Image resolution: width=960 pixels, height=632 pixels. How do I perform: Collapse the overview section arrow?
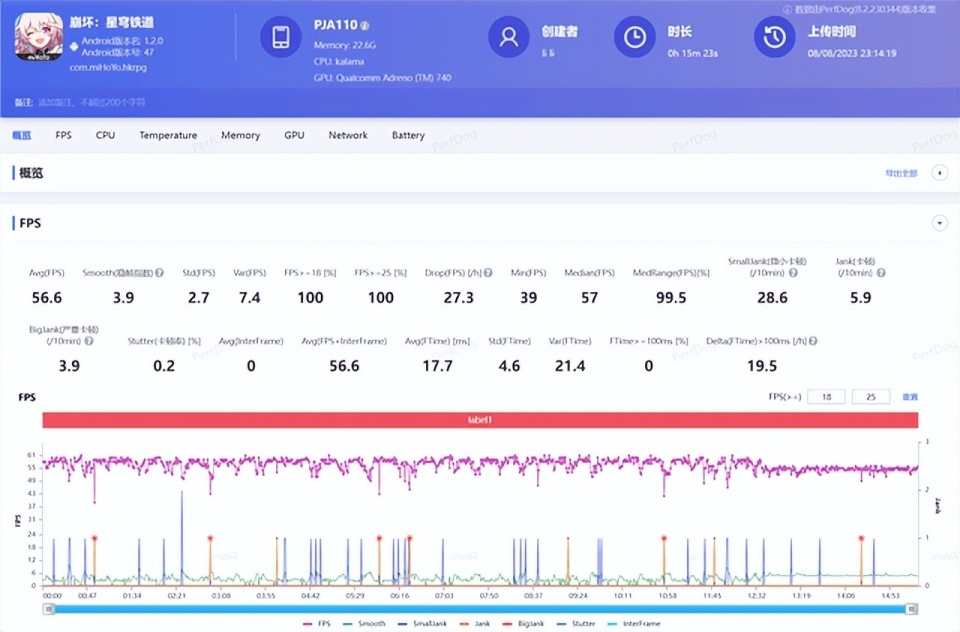[939, 173]
